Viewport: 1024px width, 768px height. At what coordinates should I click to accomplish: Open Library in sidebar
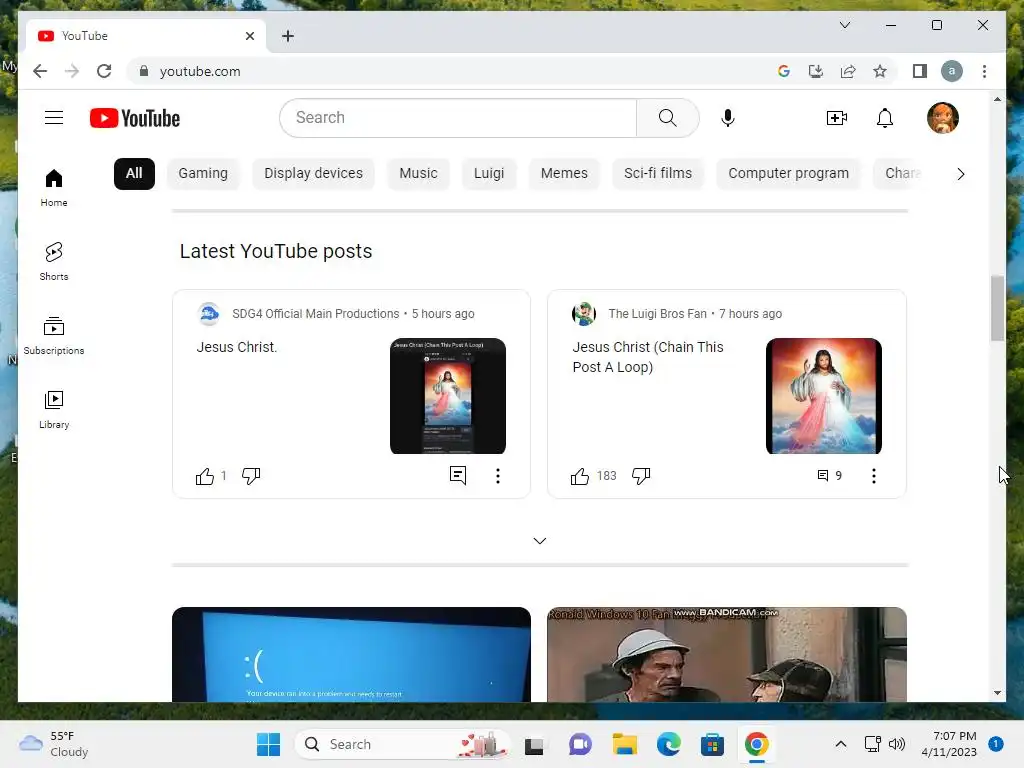54,409
